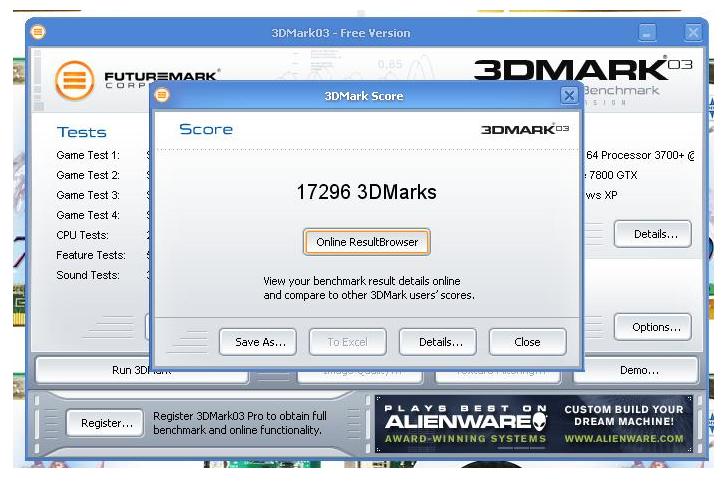Click the orange icon in the 3DMark03 main title bar

pyautogui.click(x=38, y=32)
